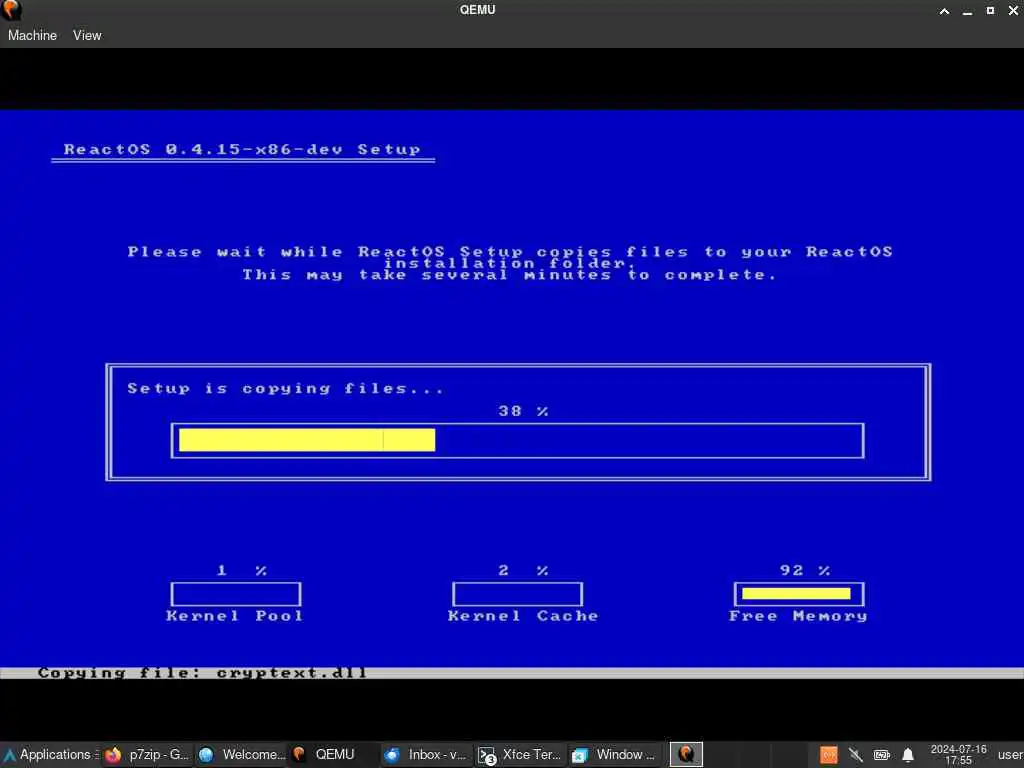Screen dimensions: 1024x768
Task: Click the 'Setup is copying files...' text
Action: click(x=285, y=389)
